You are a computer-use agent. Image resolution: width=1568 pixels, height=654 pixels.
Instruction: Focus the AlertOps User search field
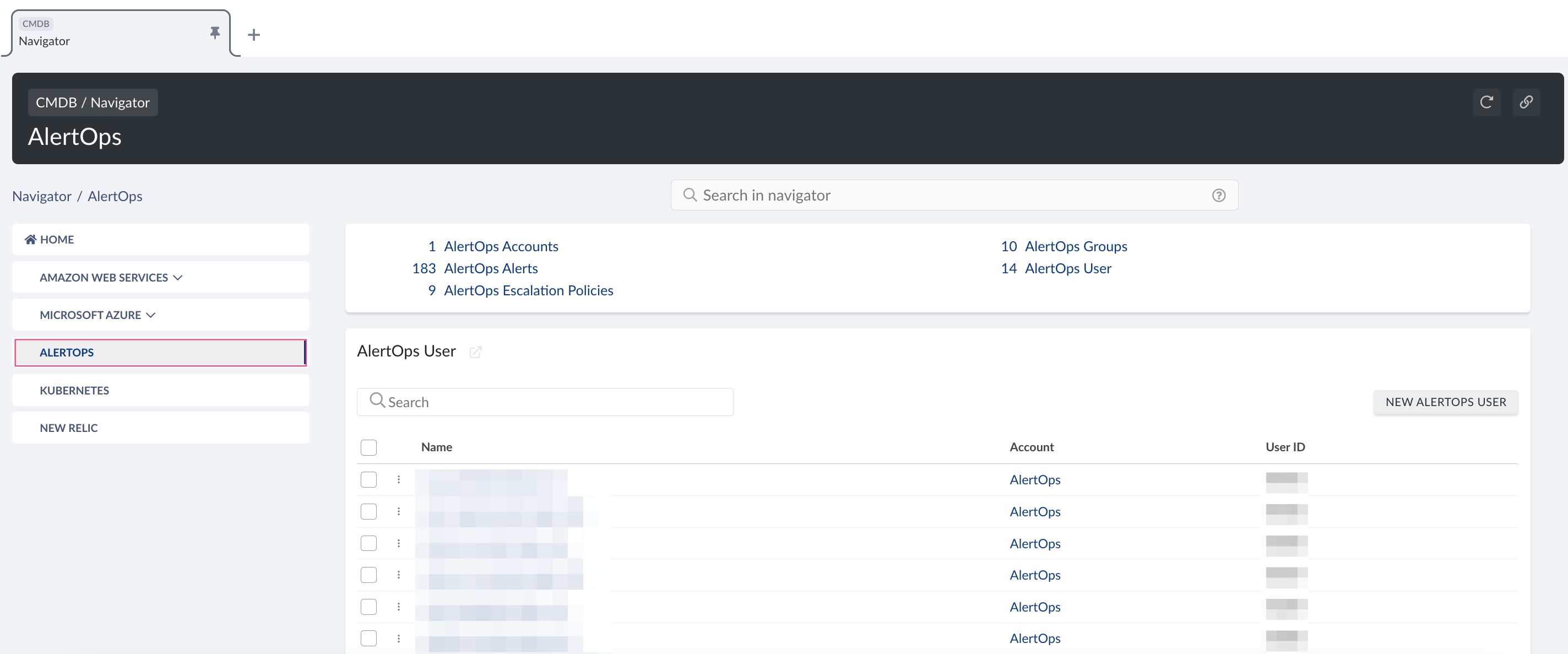[545, 402]
